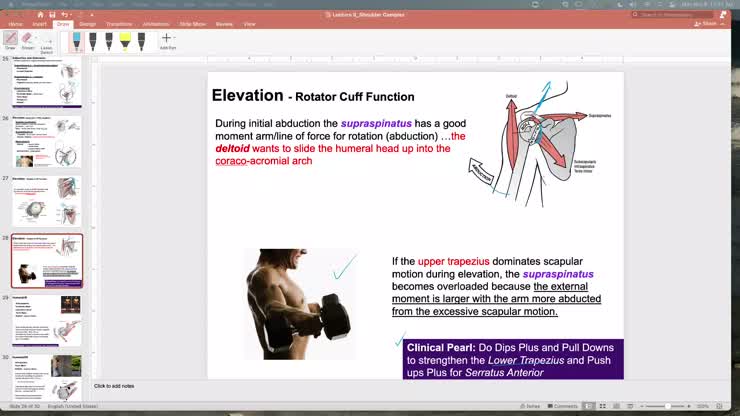This screenshot has width=740, height=416.
Task: Pick the blue pen
Action: pos(77,41)
